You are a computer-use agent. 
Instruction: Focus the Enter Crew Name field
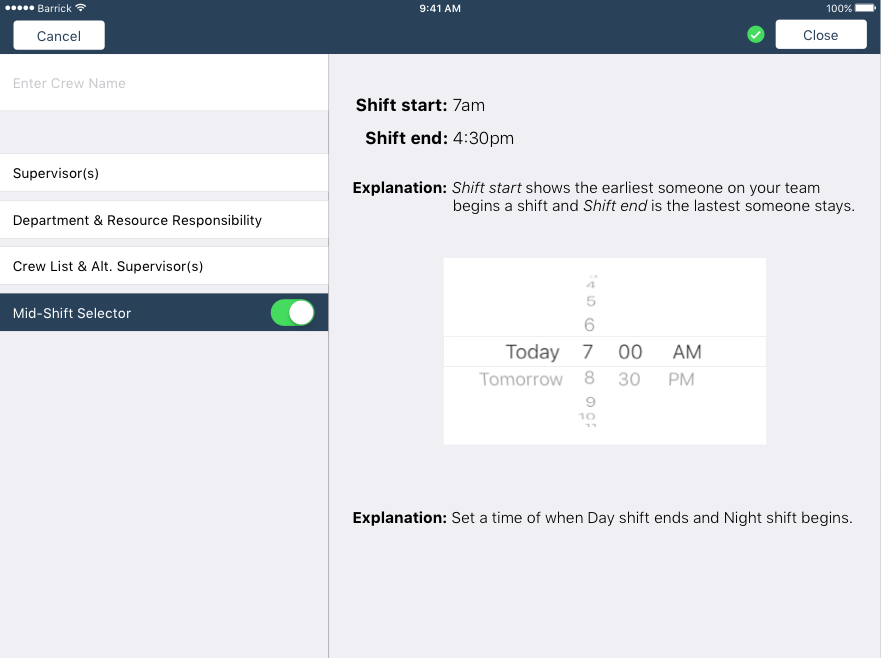164,83
